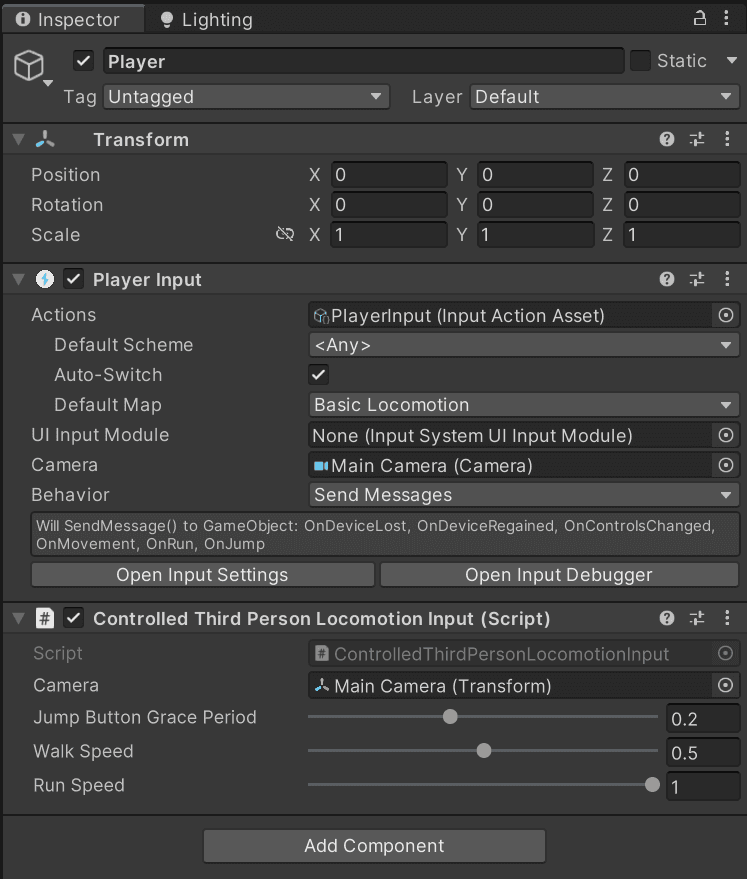This screenshot has width=747, height=879.
Task: Click the script icon on Controlled Third Person Locomotion
Action: (44, 618)
